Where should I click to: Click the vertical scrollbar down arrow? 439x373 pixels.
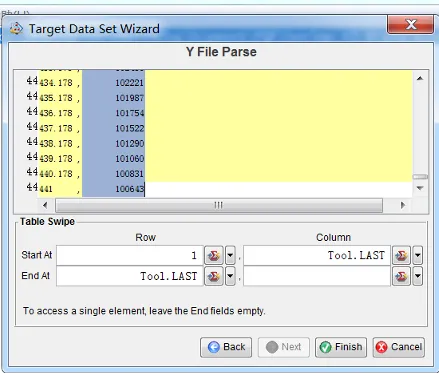[x=420, y=188]
